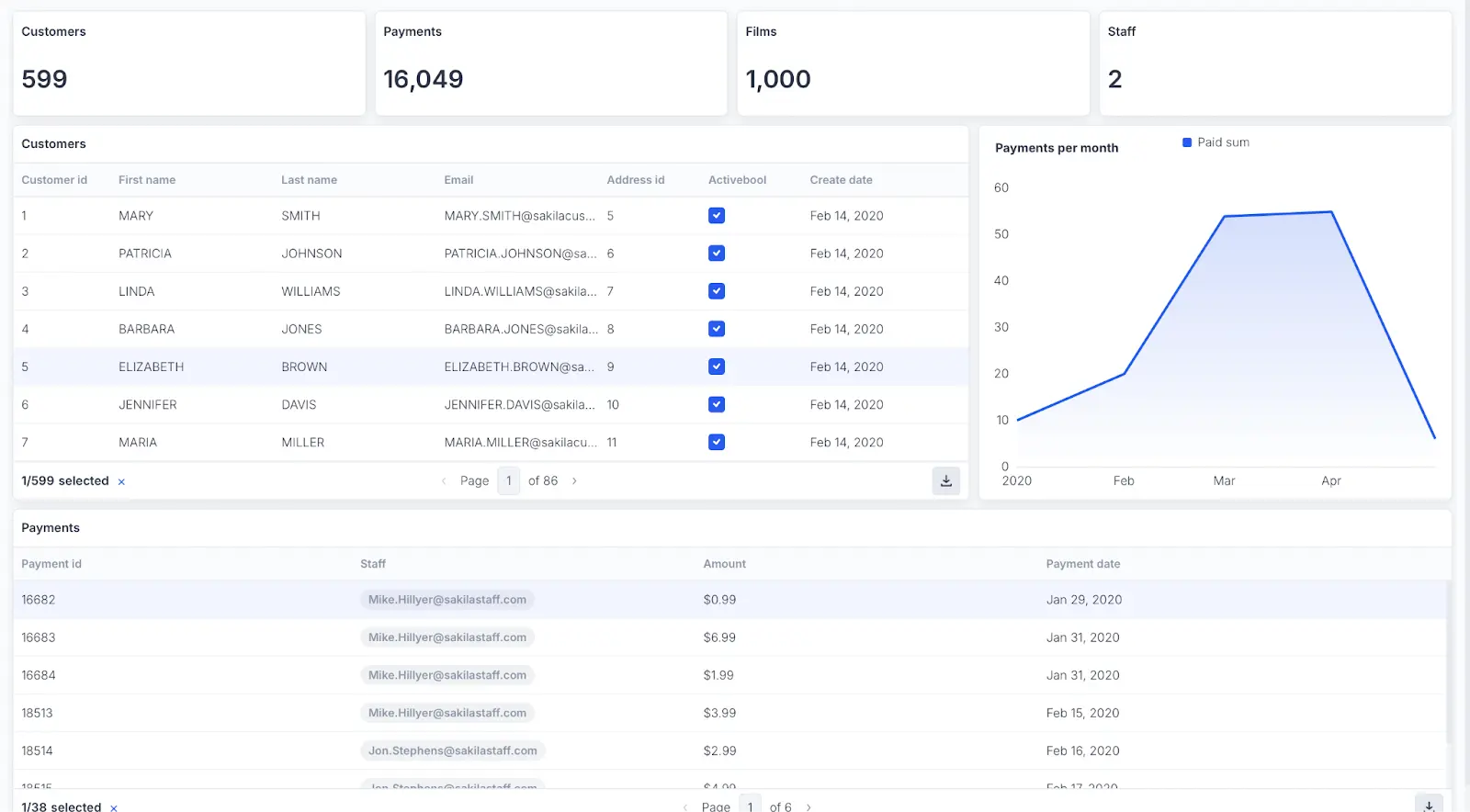Open Jon.Stephens staff tag on payment 18514

(453, 750)
